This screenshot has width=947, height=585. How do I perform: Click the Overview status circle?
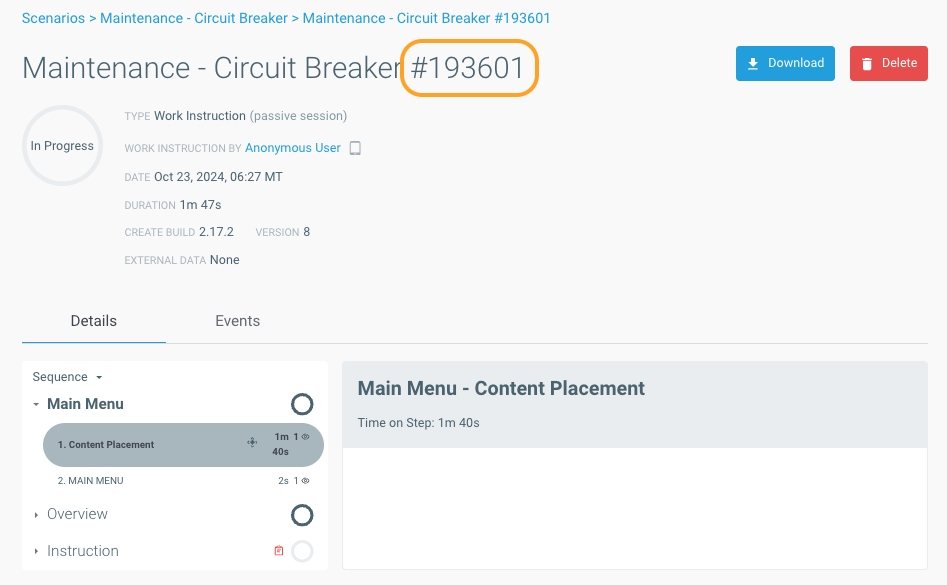tap(302, 514)
